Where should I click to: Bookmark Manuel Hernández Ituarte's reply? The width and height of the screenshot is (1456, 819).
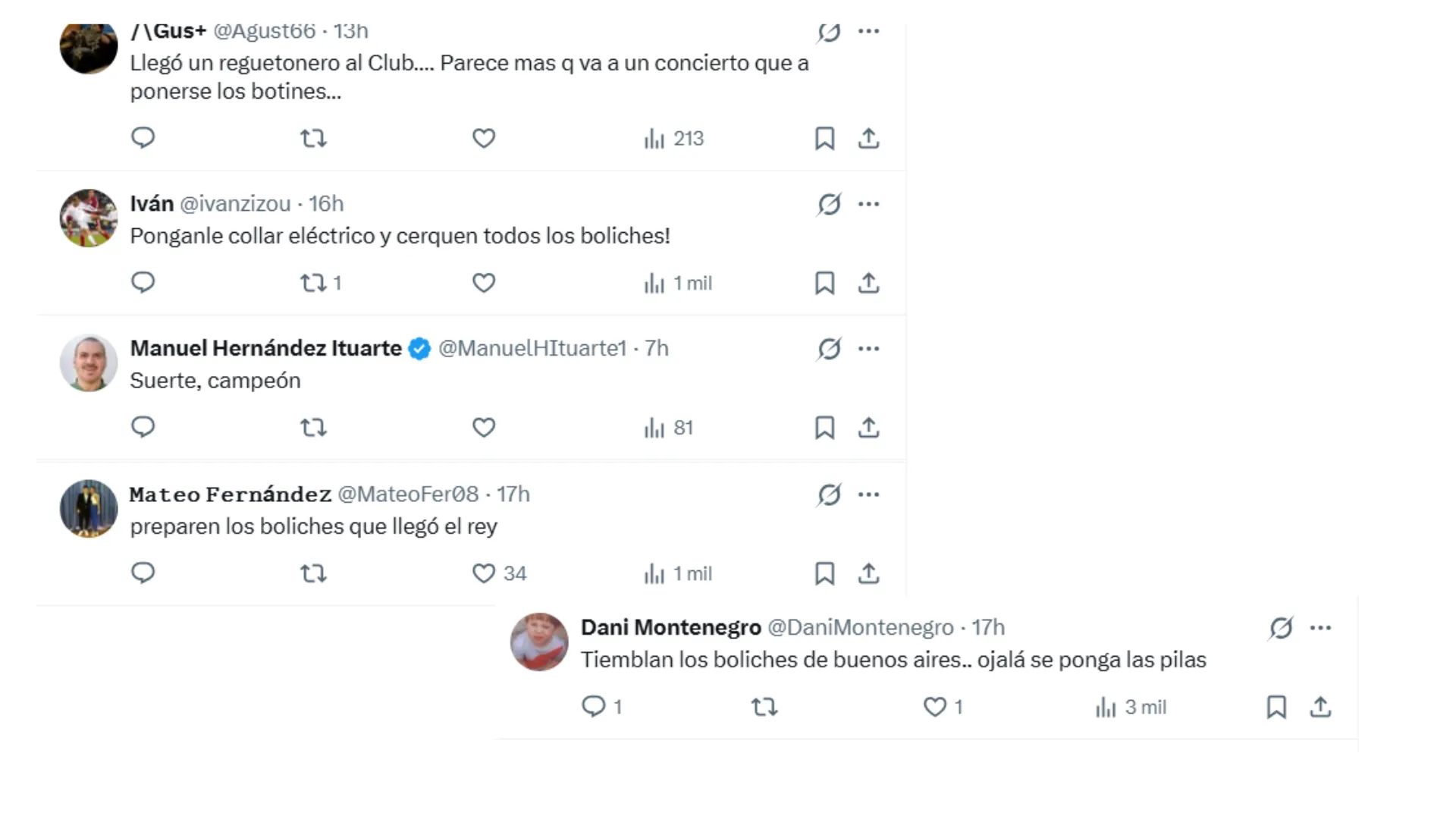click(825, 428)
